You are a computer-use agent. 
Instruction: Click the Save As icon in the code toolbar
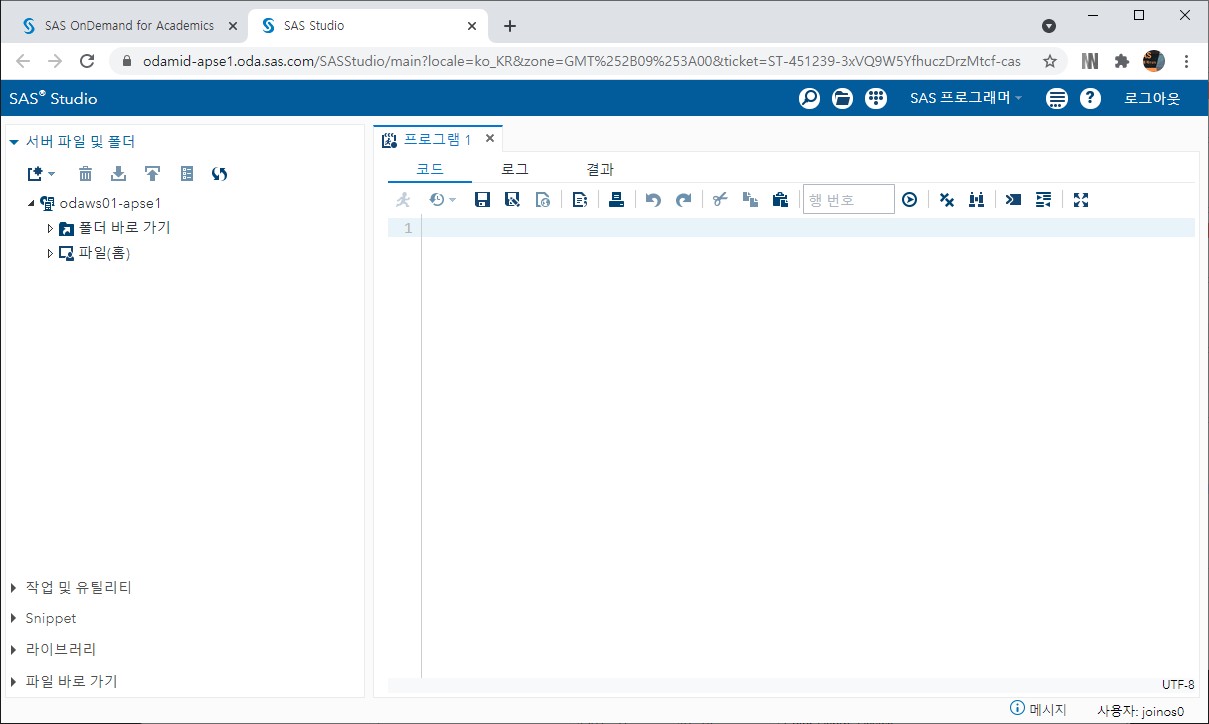(512, 200)
